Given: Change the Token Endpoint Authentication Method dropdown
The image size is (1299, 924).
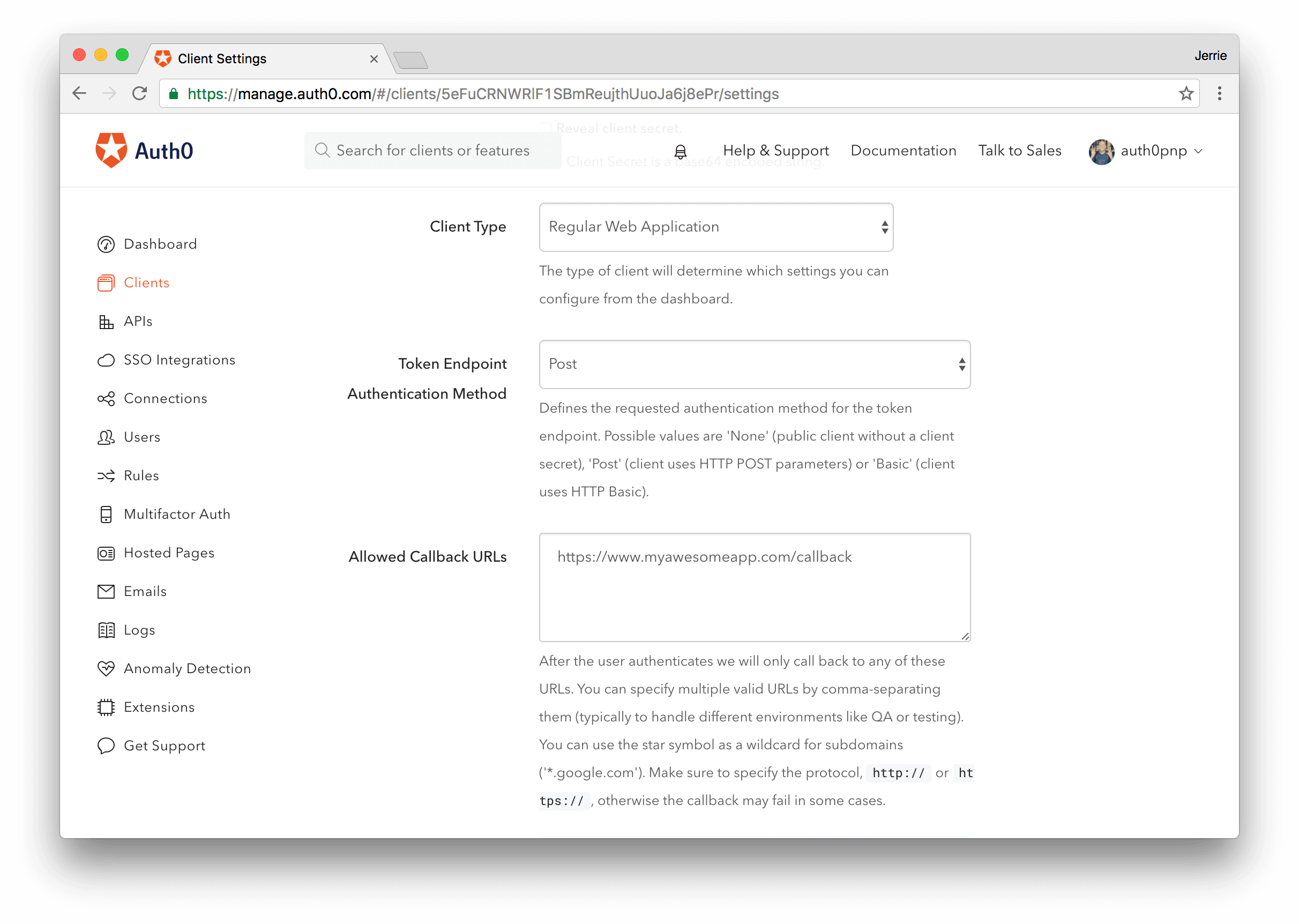Looking at the screenshot, I should tap(754, 364).
